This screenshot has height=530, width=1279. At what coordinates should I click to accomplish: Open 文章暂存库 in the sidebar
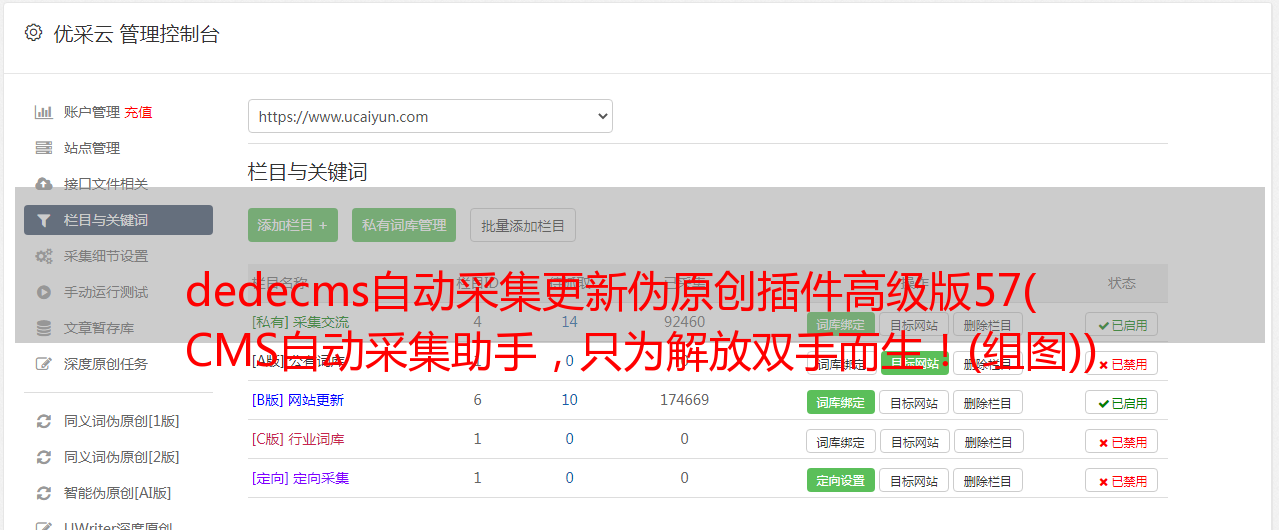99,328
